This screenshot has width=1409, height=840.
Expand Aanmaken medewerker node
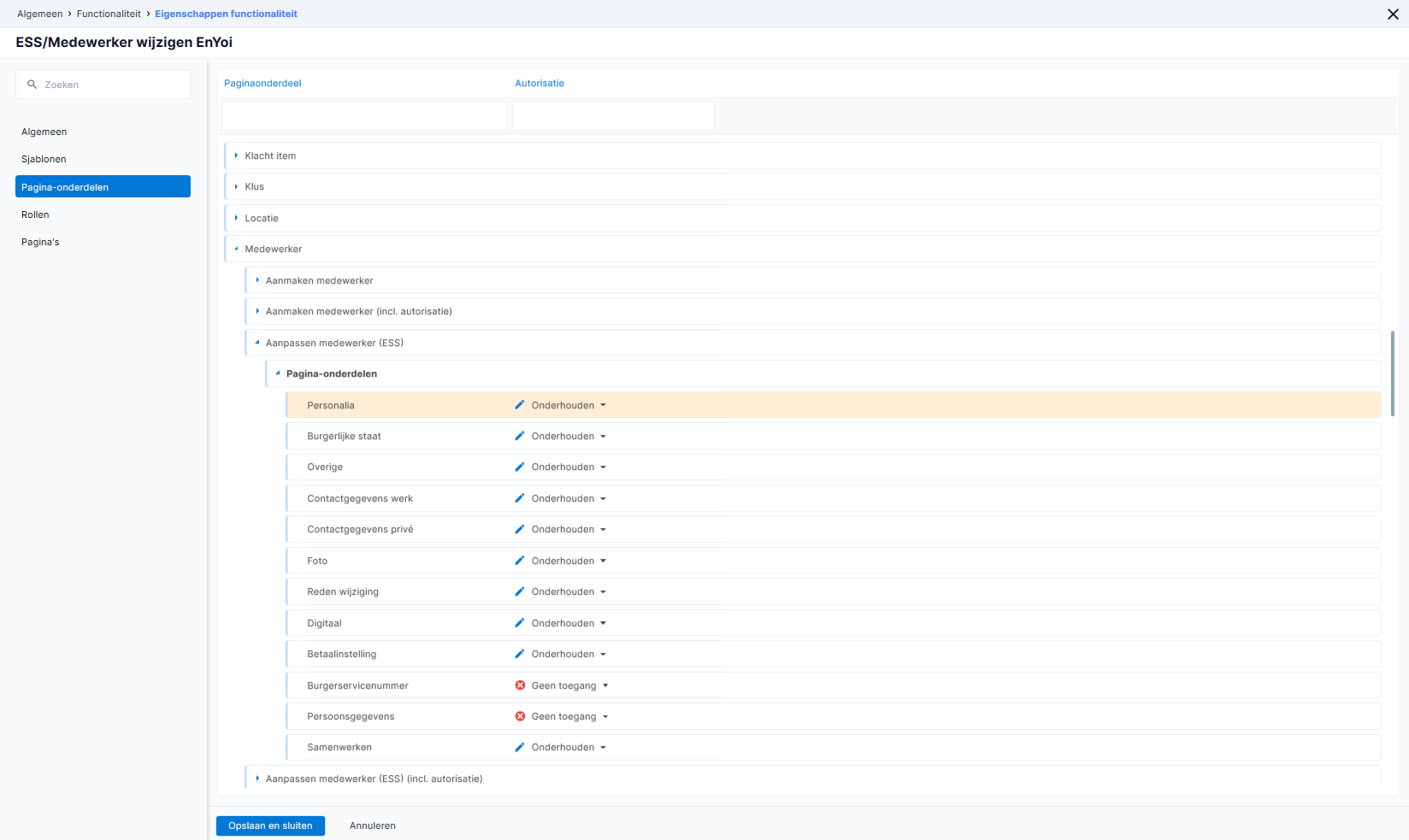coord(256,280)
